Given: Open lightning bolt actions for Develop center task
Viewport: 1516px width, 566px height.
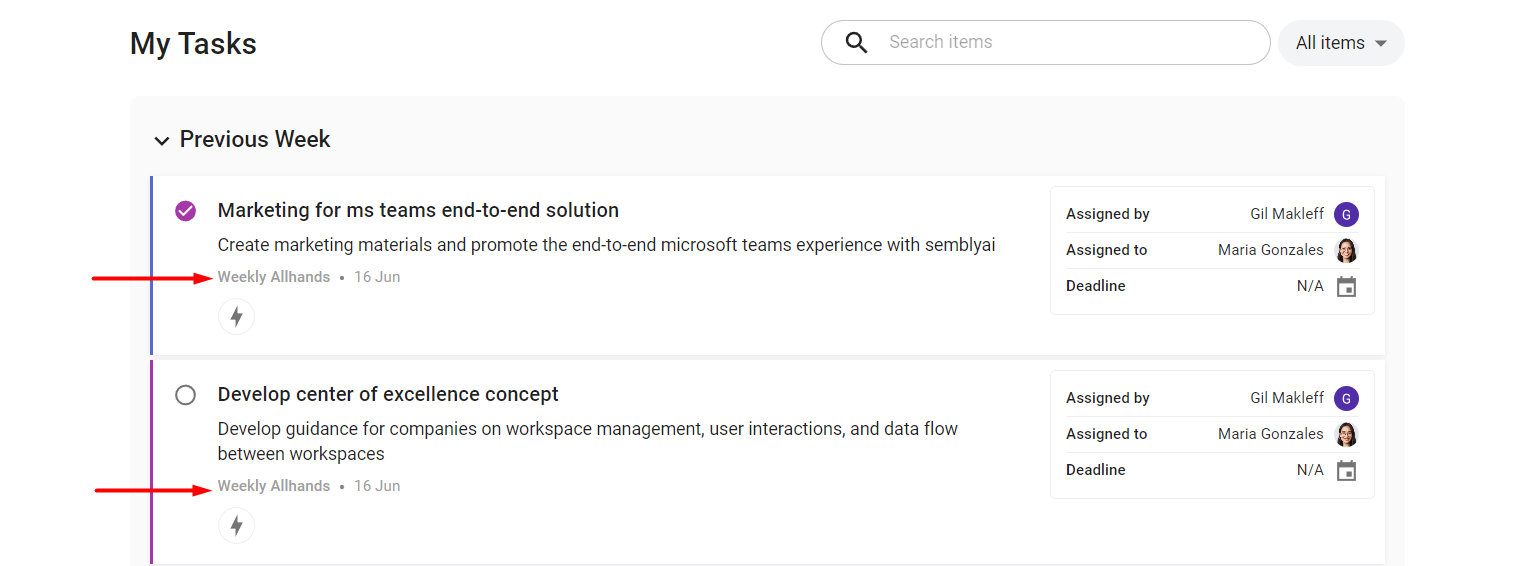Looking at the screenshot, I should tap(236, 526).
